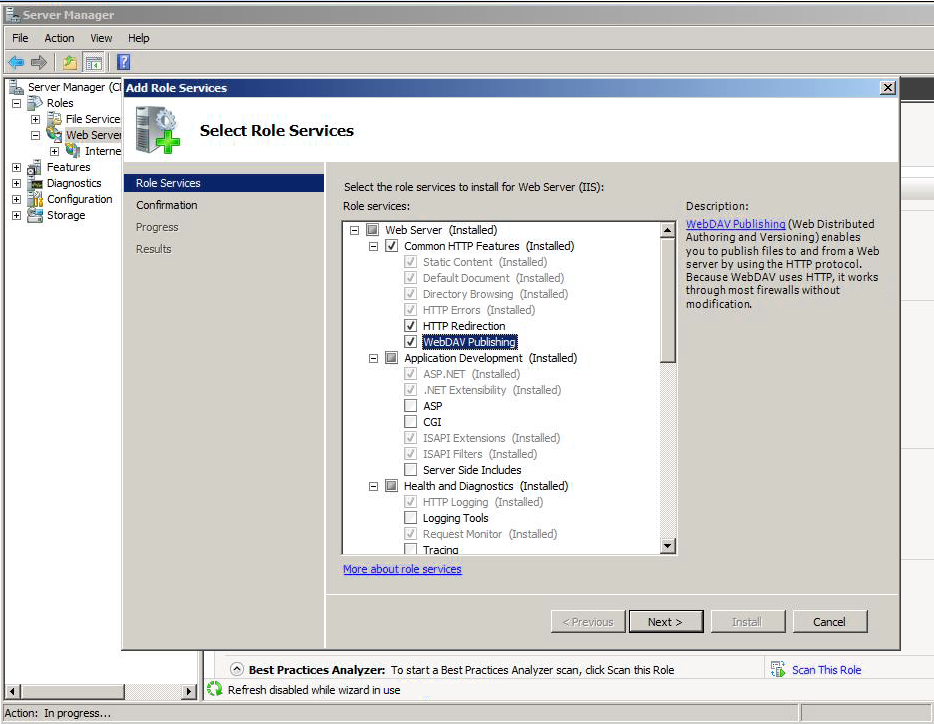Open the Action menu

coord(59,38)
